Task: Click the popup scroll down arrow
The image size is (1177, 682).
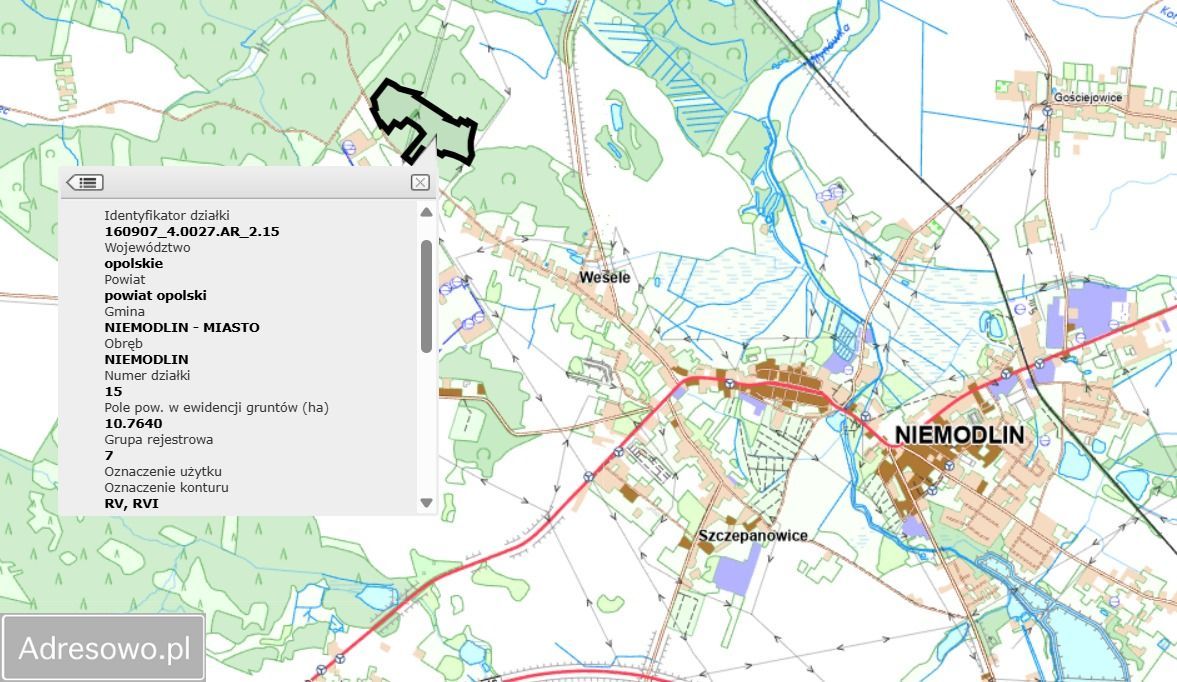Action: pos(426,503)
